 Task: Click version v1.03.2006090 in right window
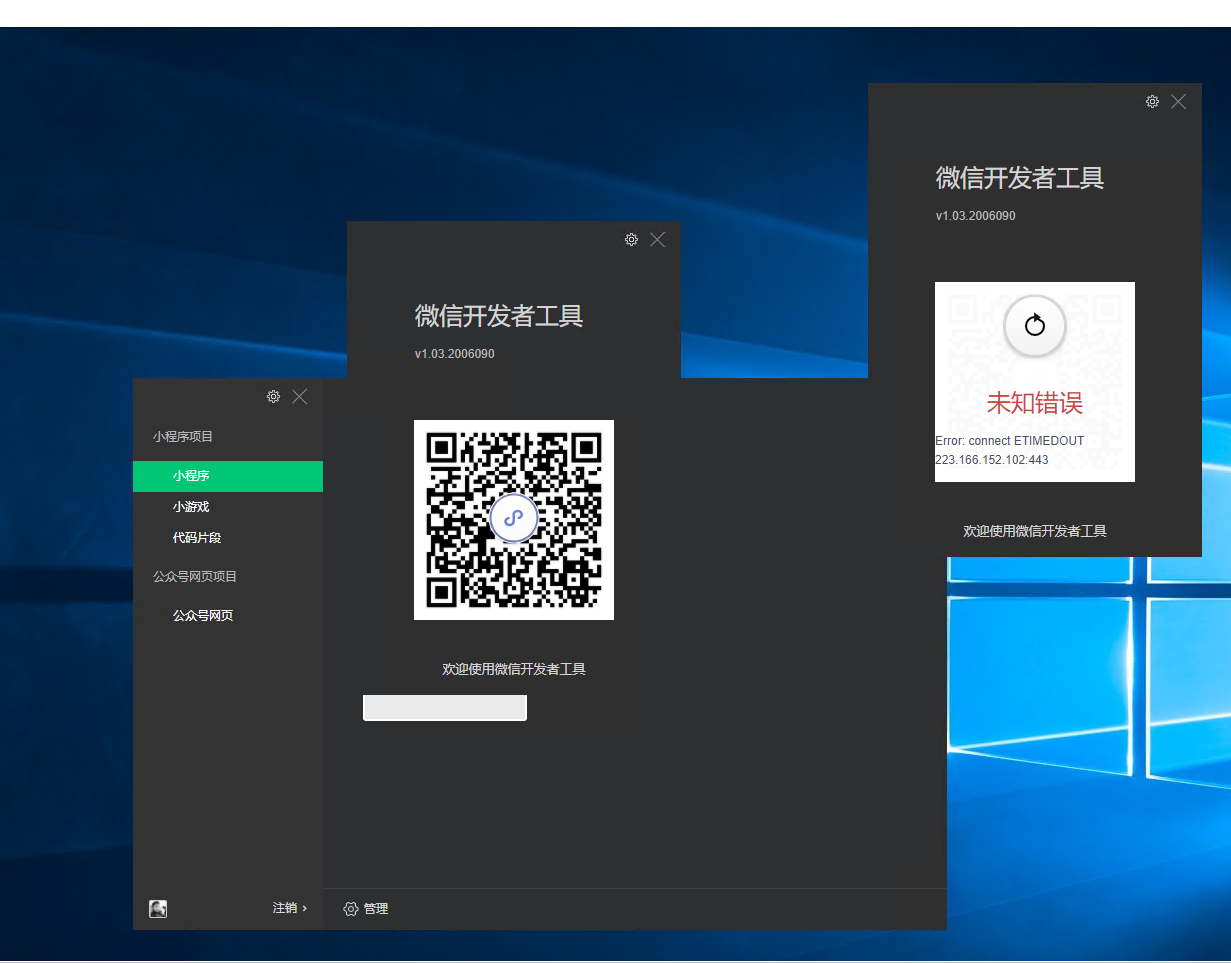click(x=976, y=216)
